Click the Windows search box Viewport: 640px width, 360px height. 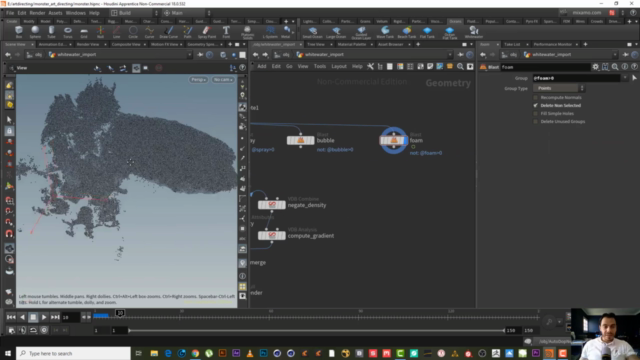[73, 353]
